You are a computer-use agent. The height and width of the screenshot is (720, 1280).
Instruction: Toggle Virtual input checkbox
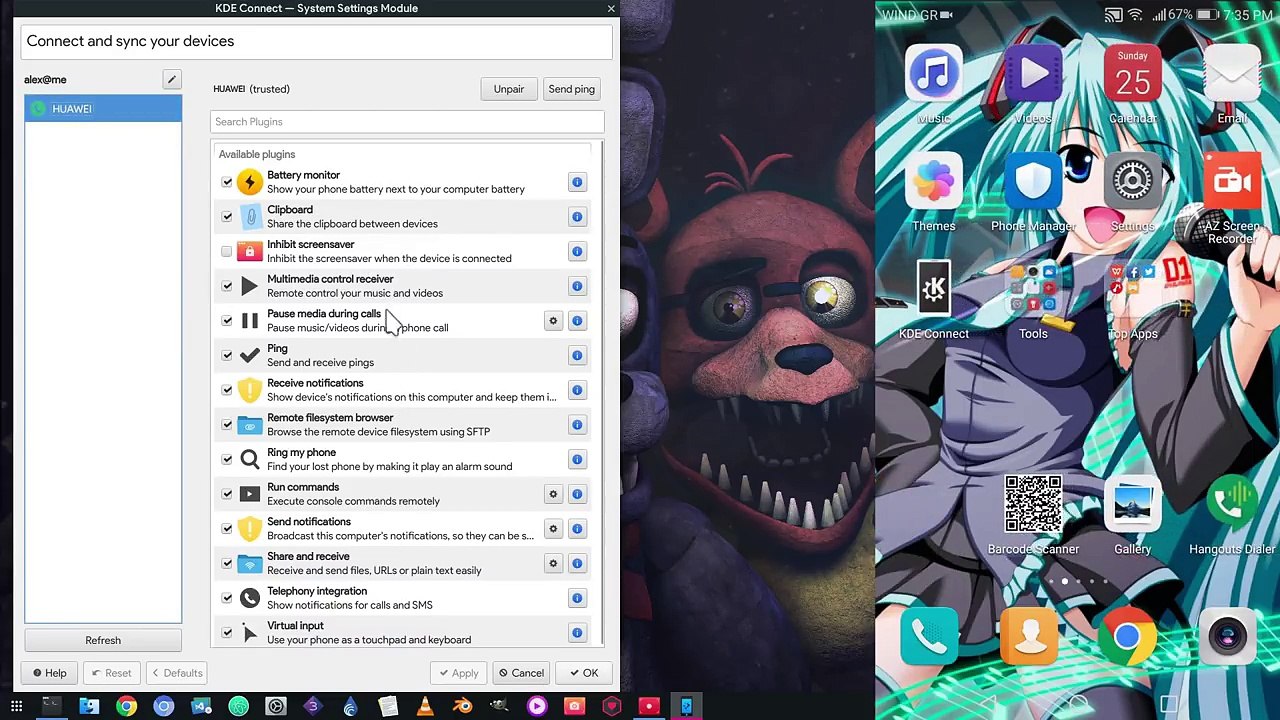coord(227,633)
